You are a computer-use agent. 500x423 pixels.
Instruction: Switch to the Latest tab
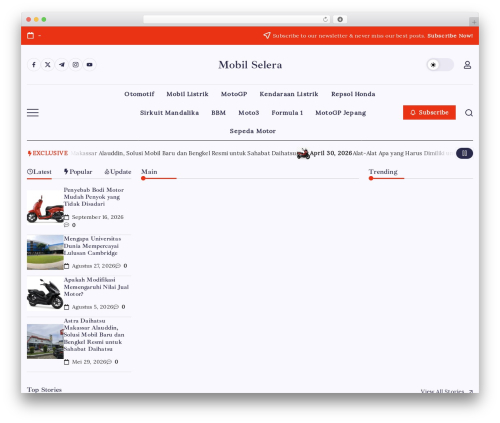(39, 172)
